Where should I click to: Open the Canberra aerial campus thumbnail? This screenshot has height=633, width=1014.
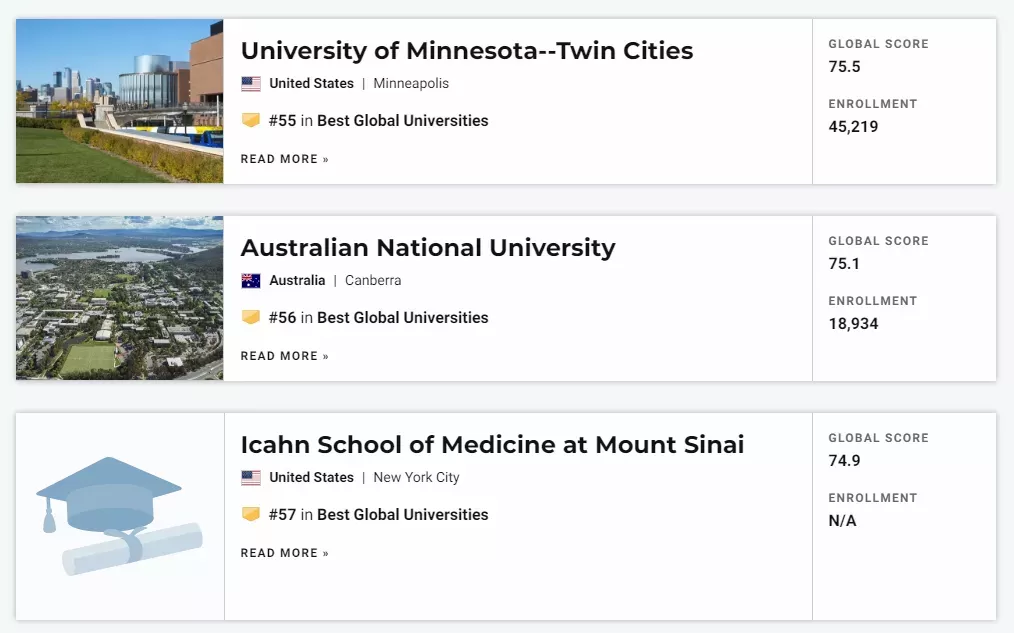pyautogui.click(x=120, y=298)
